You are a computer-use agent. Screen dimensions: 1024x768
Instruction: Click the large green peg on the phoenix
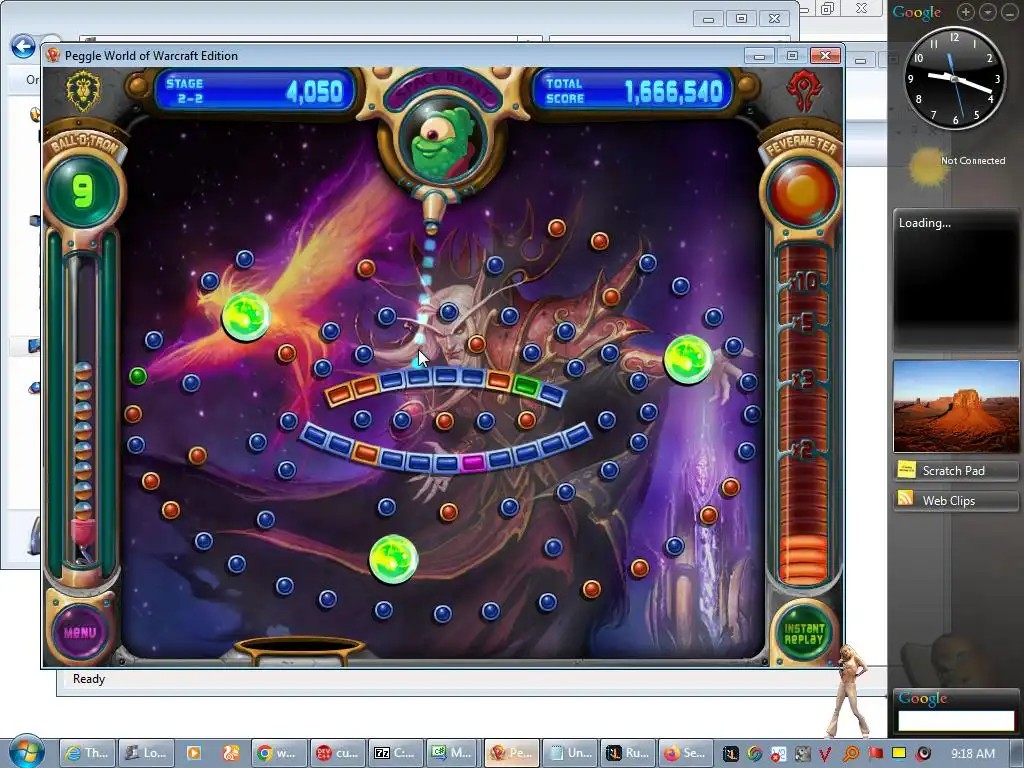pyautogui.click(x=246, y=317)
